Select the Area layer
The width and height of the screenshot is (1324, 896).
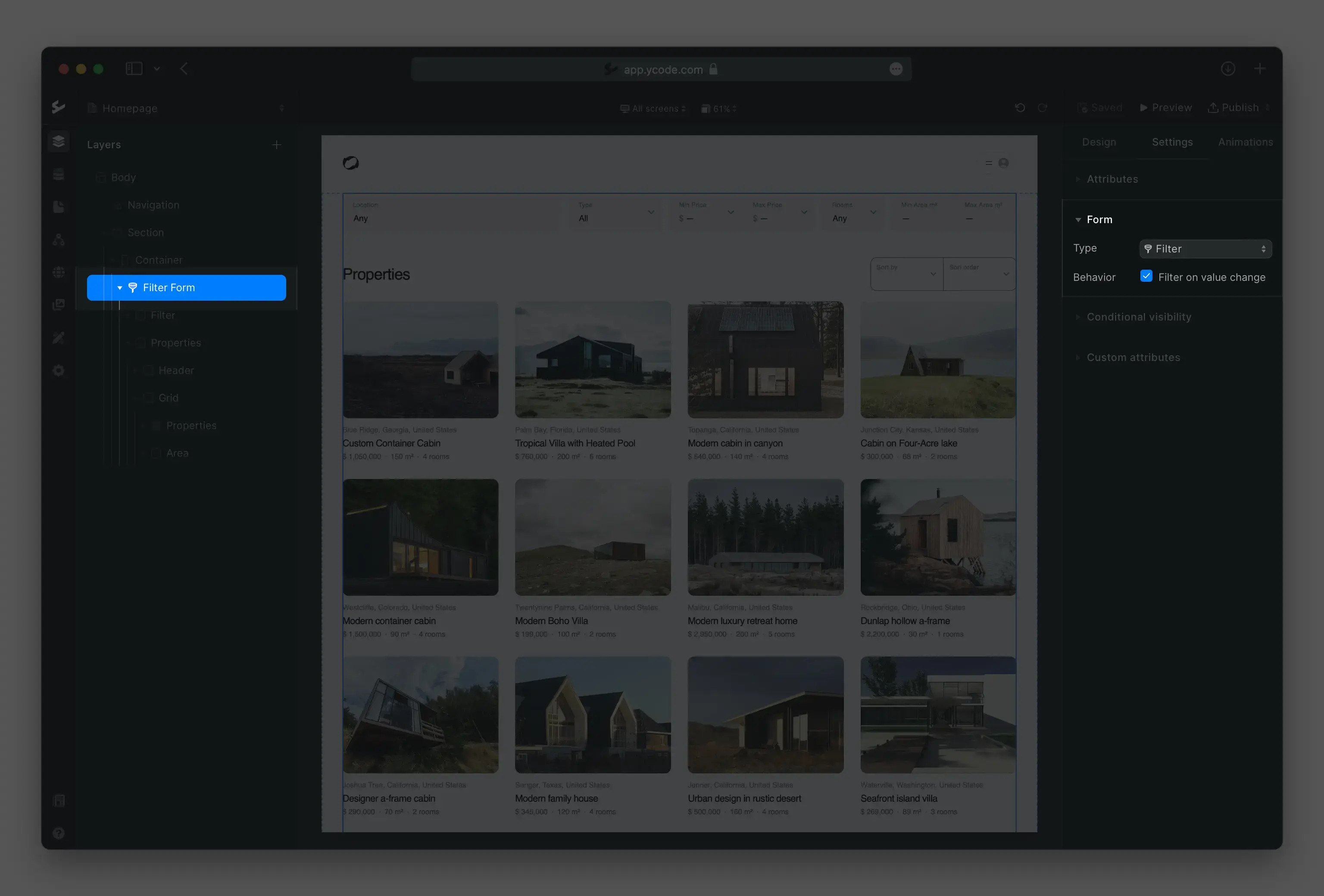tap(186, 453)
